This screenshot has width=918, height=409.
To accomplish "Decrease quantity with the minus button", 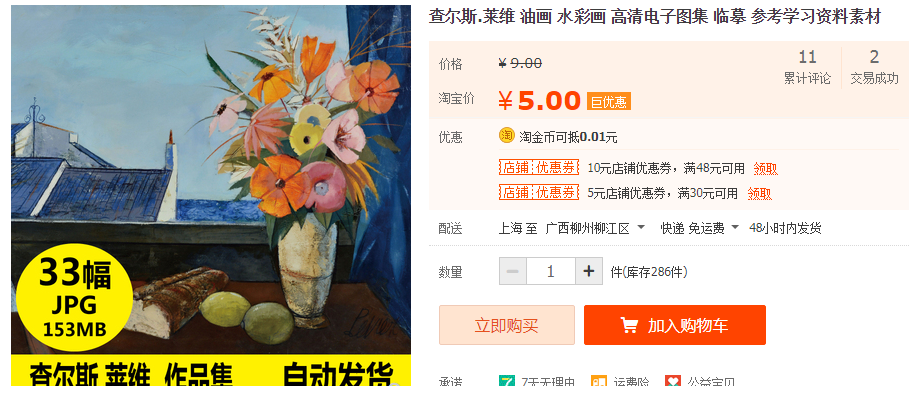I will coord(513,271).
